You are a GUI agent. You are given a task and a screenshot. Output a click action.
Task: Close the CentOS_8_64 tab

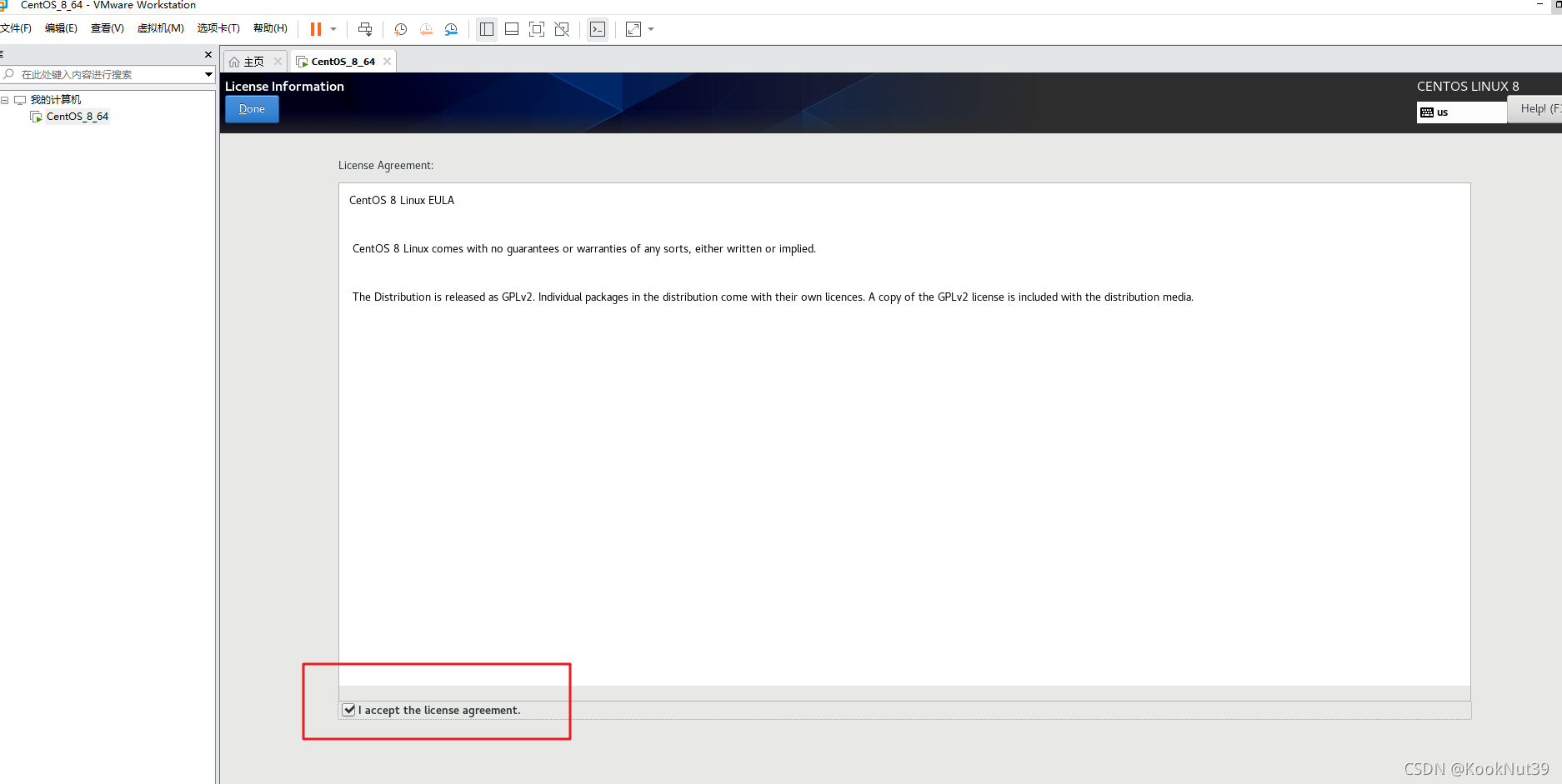tap(387, 62)
